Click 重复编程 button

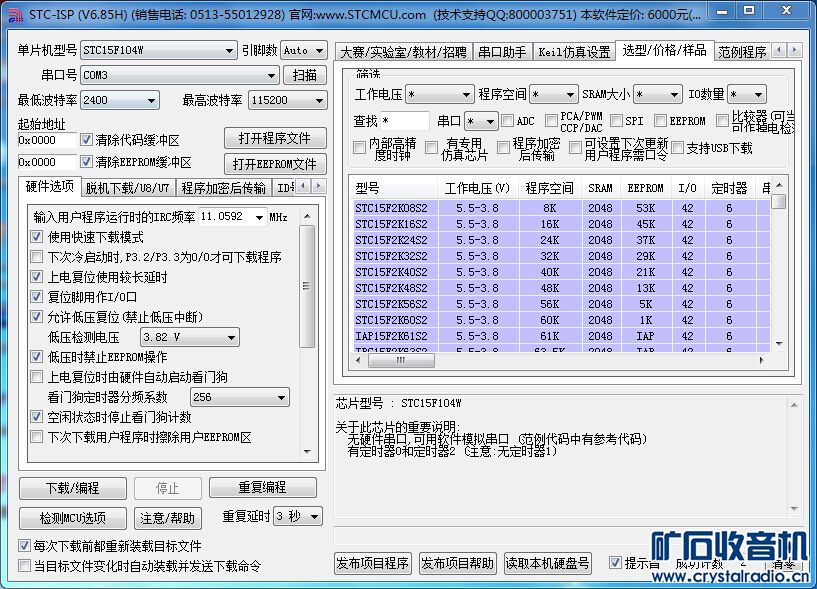pyautogui.click(x=263, y=487)
